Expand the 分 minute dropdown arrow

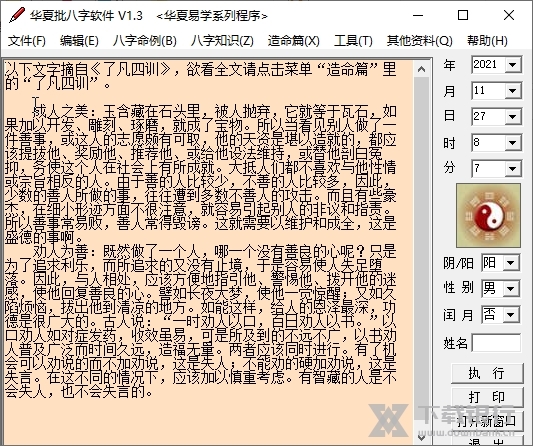click(x=513, y=168)
